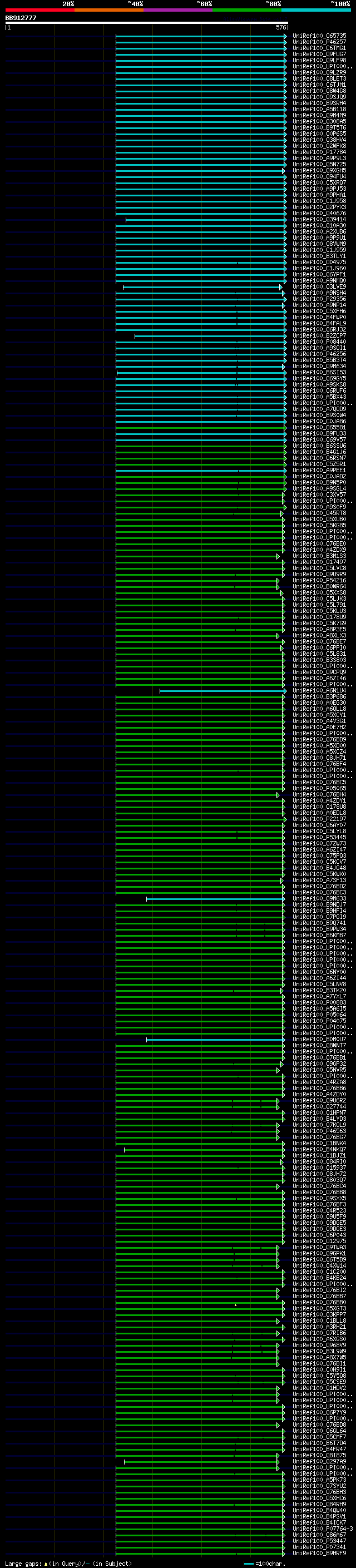The width and height of the screenshot is (356, 1568).
Task: Select hit label UniRef100_B3TK20
Action: coord(319,990)
